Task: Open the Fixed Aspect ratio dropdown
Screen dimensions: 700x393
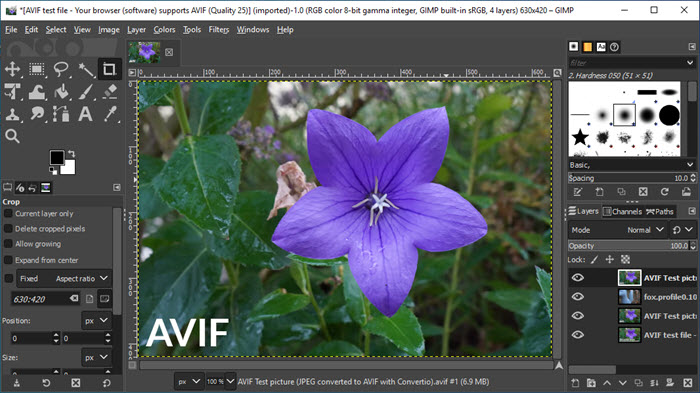Action: [64, 278]
